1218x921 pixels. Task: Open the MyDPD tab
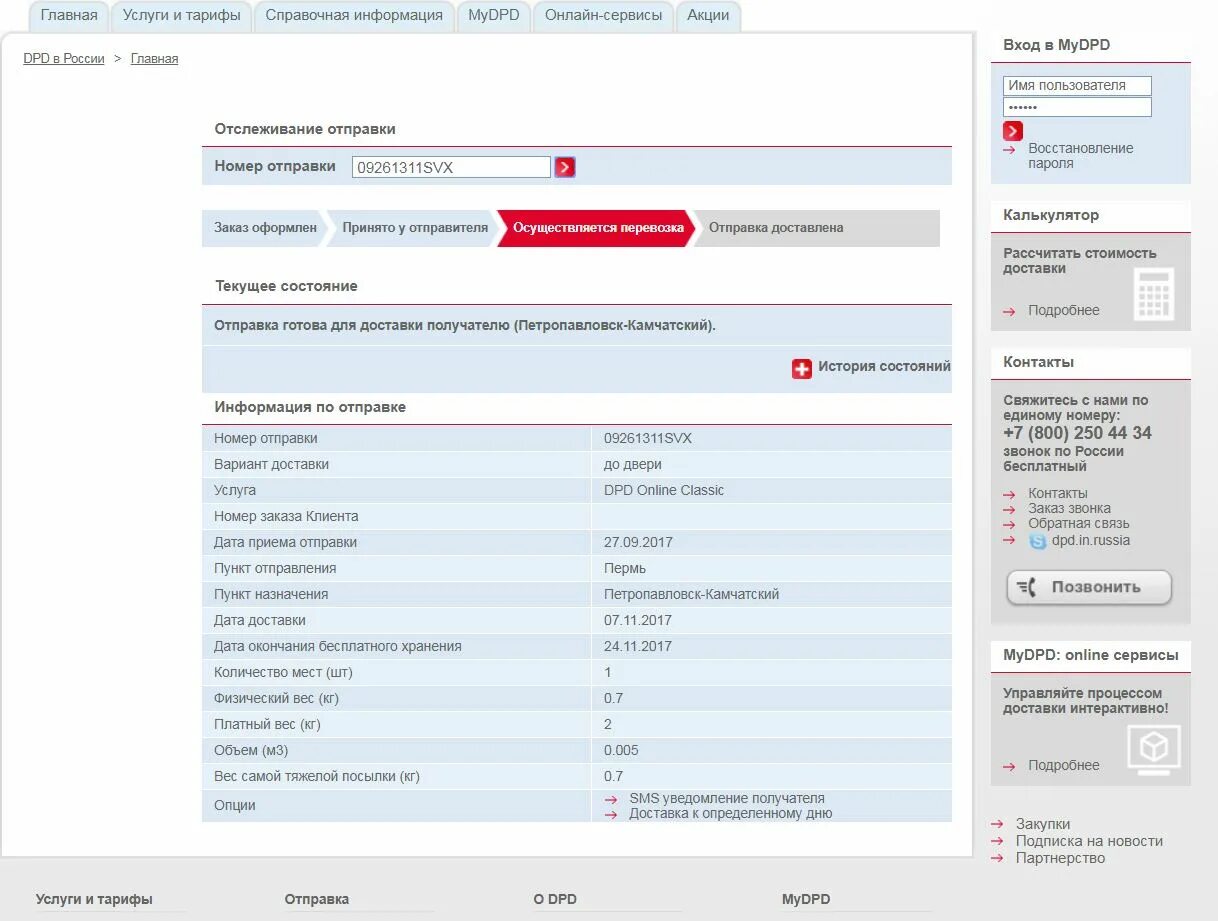494,15
